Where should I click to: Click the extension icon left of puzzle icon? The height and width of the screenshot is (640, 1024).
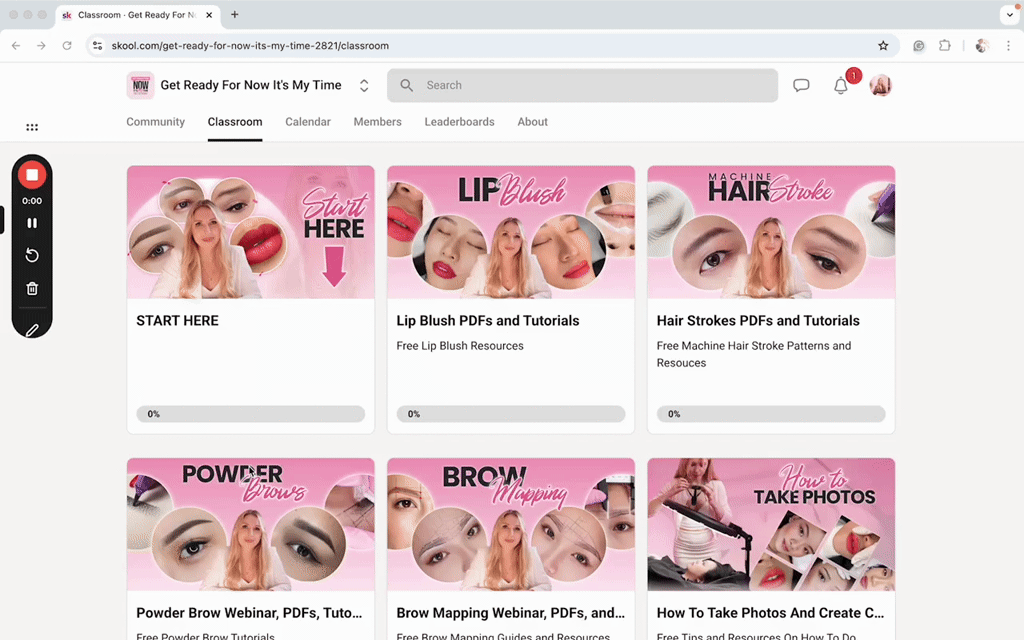coord(919,46)
